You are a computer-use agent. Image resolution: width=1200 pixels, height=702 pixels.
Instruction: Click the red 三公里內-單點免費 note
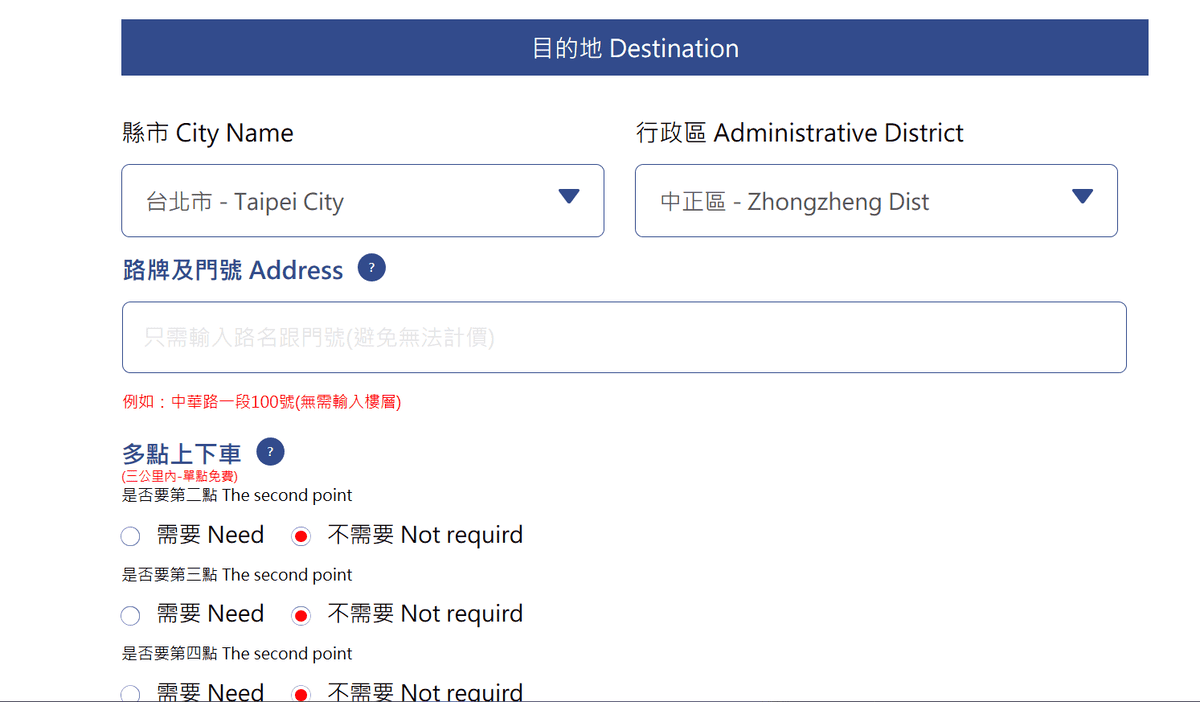(180, 476)
